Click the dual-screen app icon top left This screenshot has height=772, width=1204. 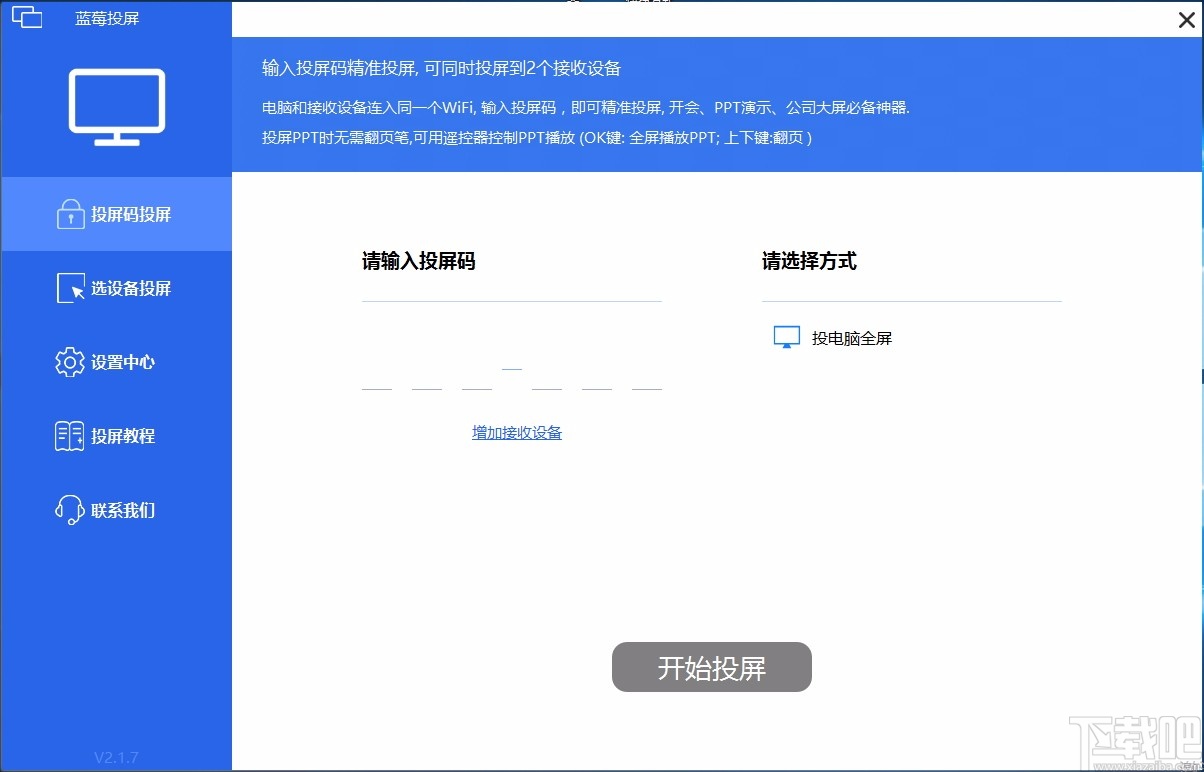[27, 16]
